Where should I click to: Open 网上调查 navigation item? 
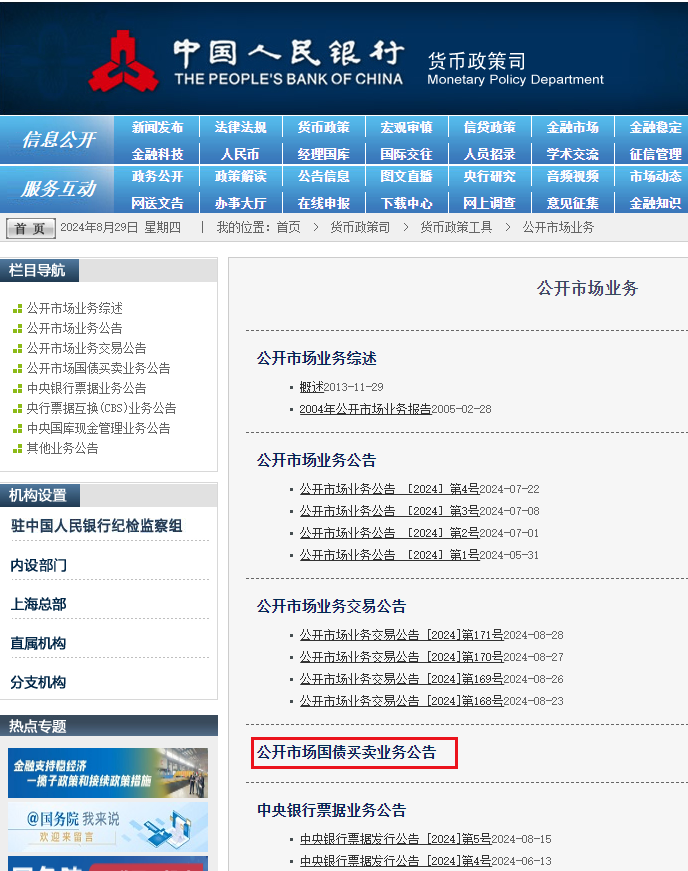[490, 203]
